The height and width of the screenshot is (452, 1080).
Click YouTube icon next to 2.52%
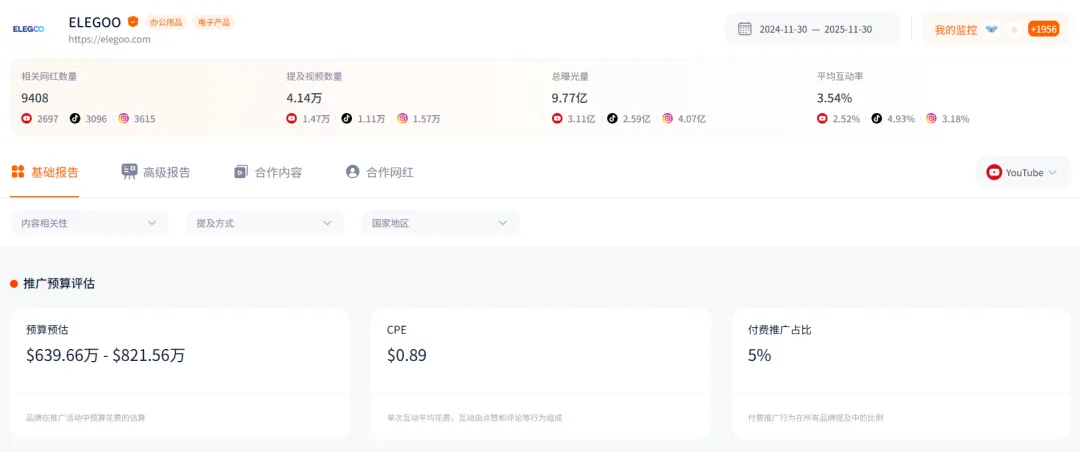tap(822, 119)
